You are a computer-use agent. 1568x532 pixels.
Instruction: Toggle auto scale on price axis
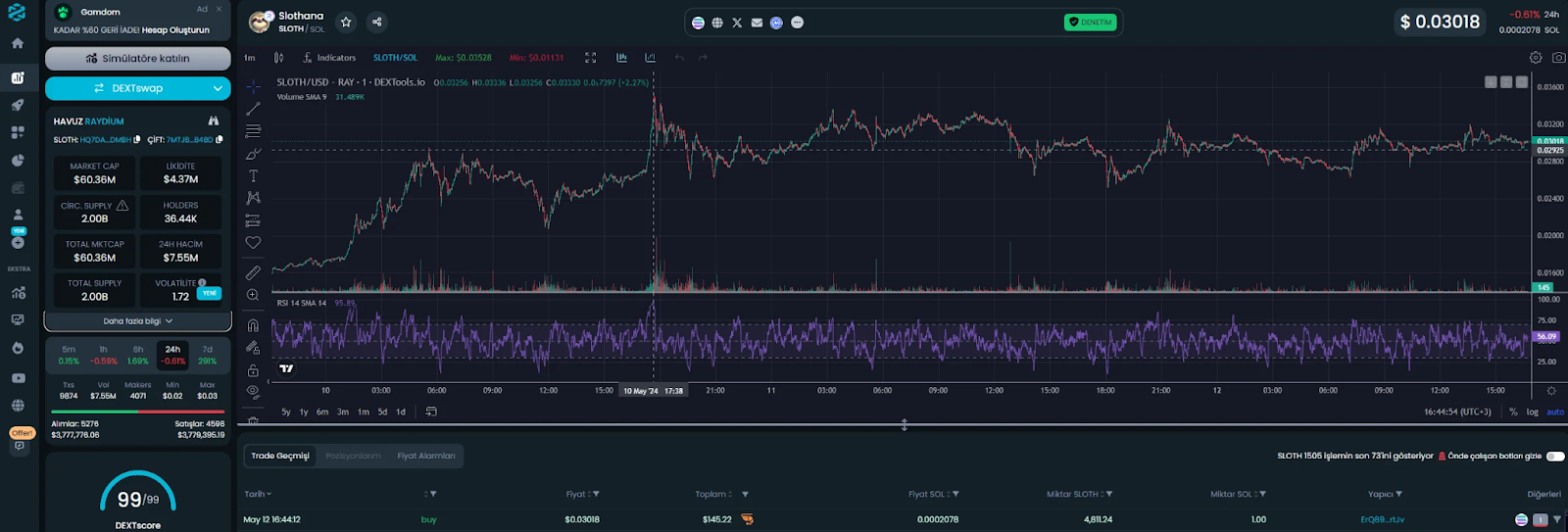click(x=1554, y=411)
